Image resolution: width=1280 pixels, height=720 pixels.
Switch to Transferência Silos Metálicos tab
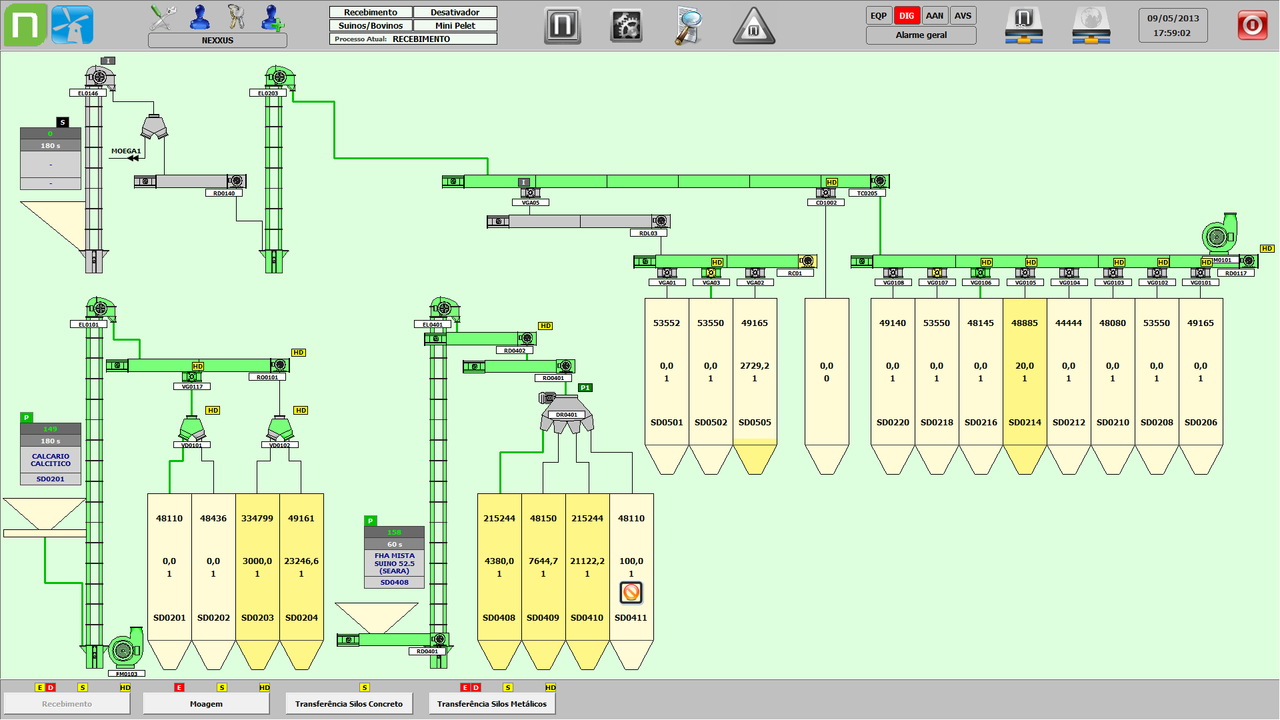point(491,704)
